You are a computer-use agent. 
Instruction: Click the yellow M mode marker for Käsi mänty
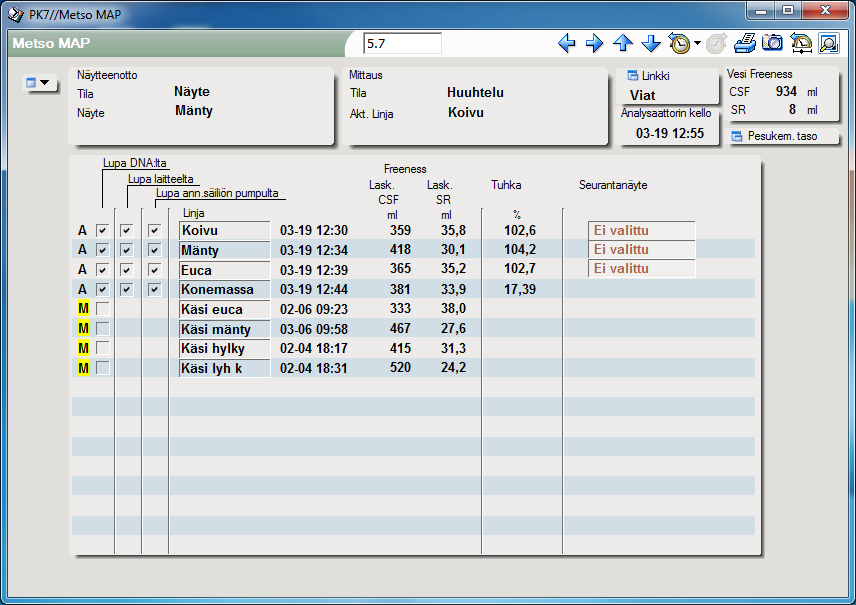(x=83, y=329)
